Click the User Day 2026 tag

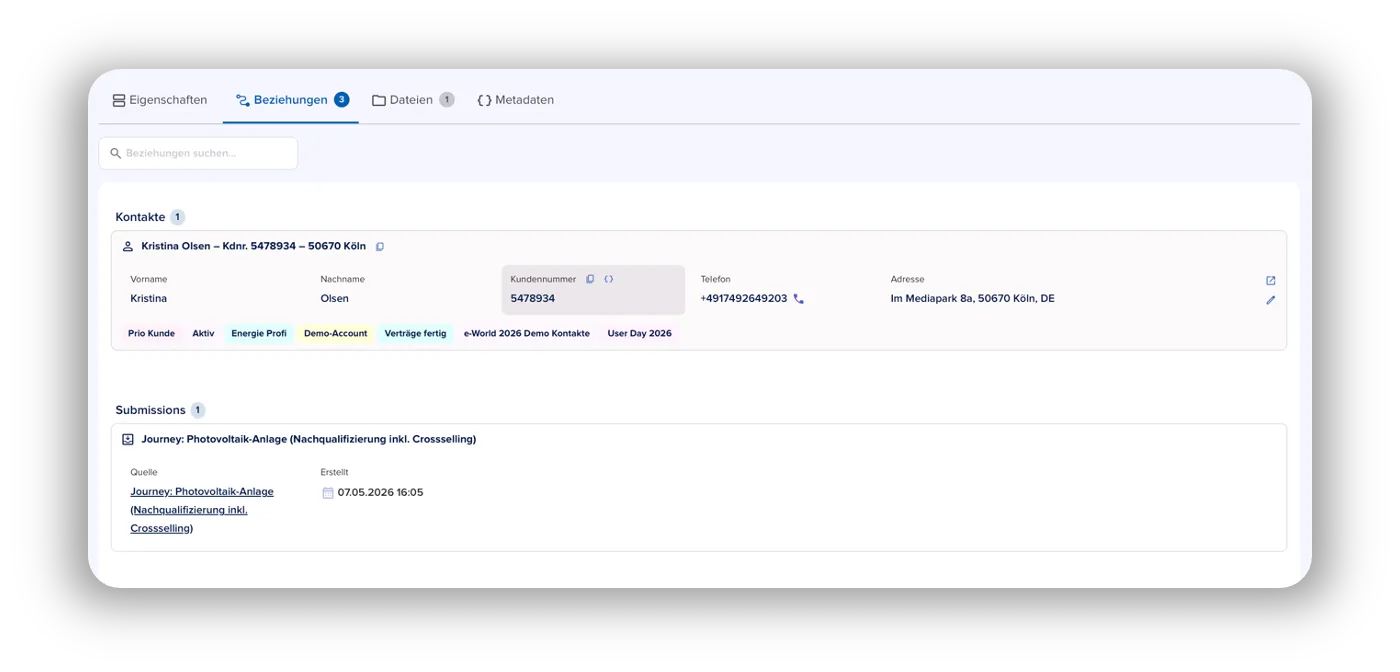(640, 333)
